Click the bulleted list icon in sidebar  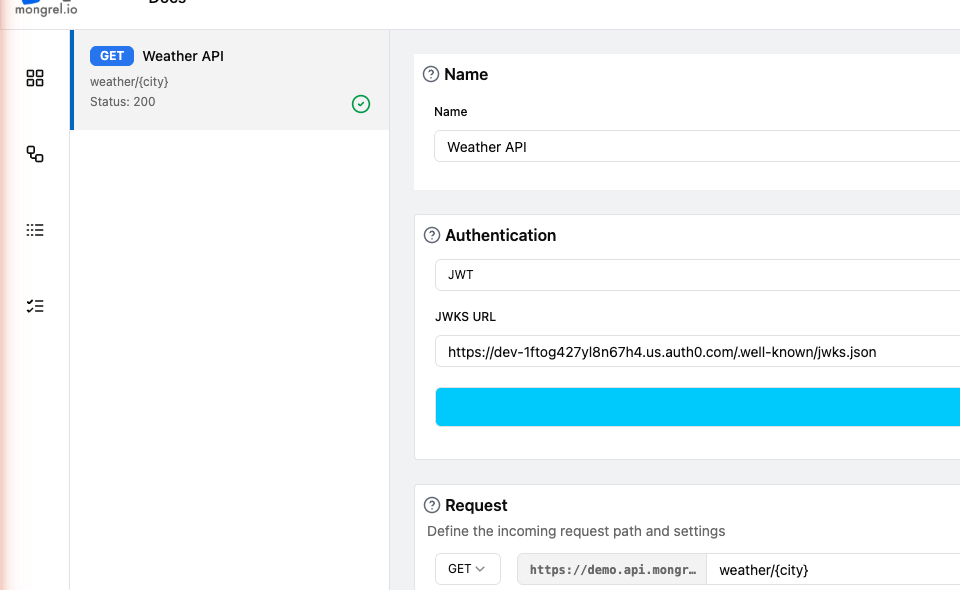[x=35, y=230]
